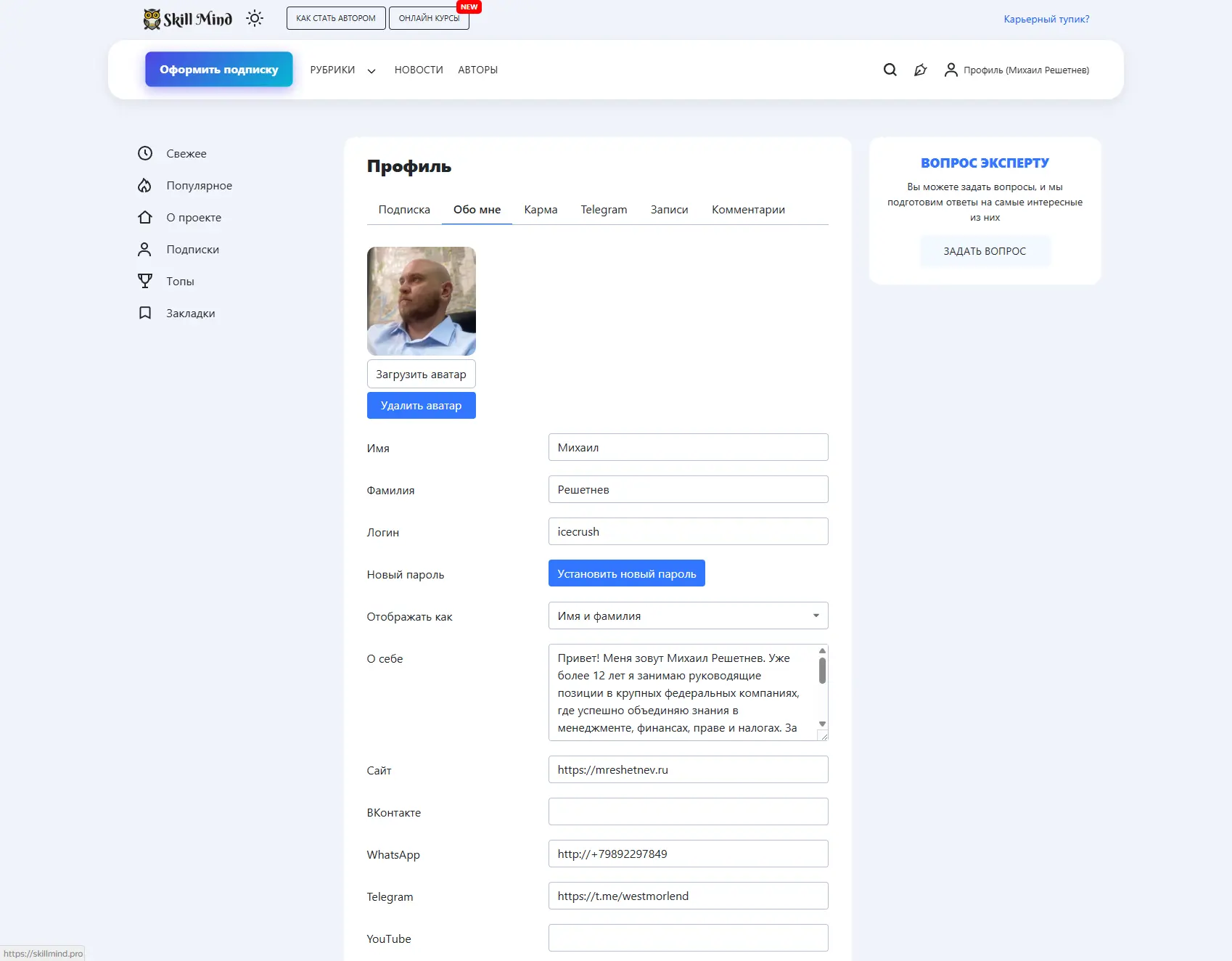Focus the Логин field with icecrush
This screenshot has height=961, width=1232.
(x=688, y=531)
